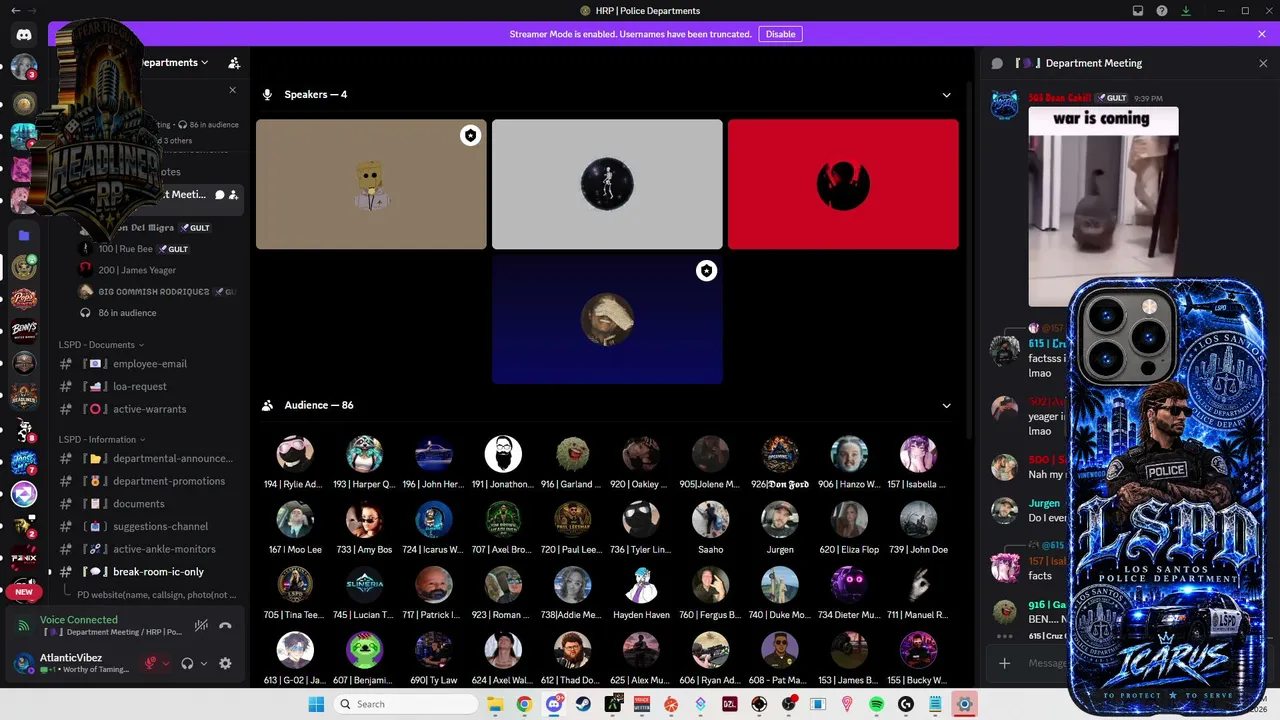Viewport: 1280px width, 720px height.
Task: Open the departmental-announcements channel
Action: pos(150,458)
